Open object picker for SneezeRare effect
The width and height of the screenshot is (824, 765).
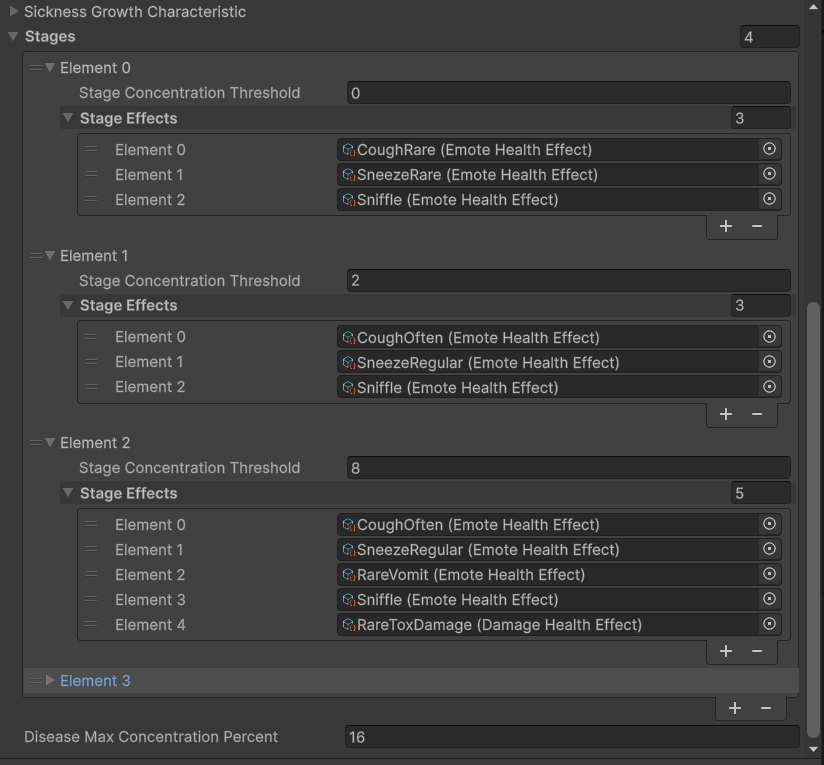769,174
